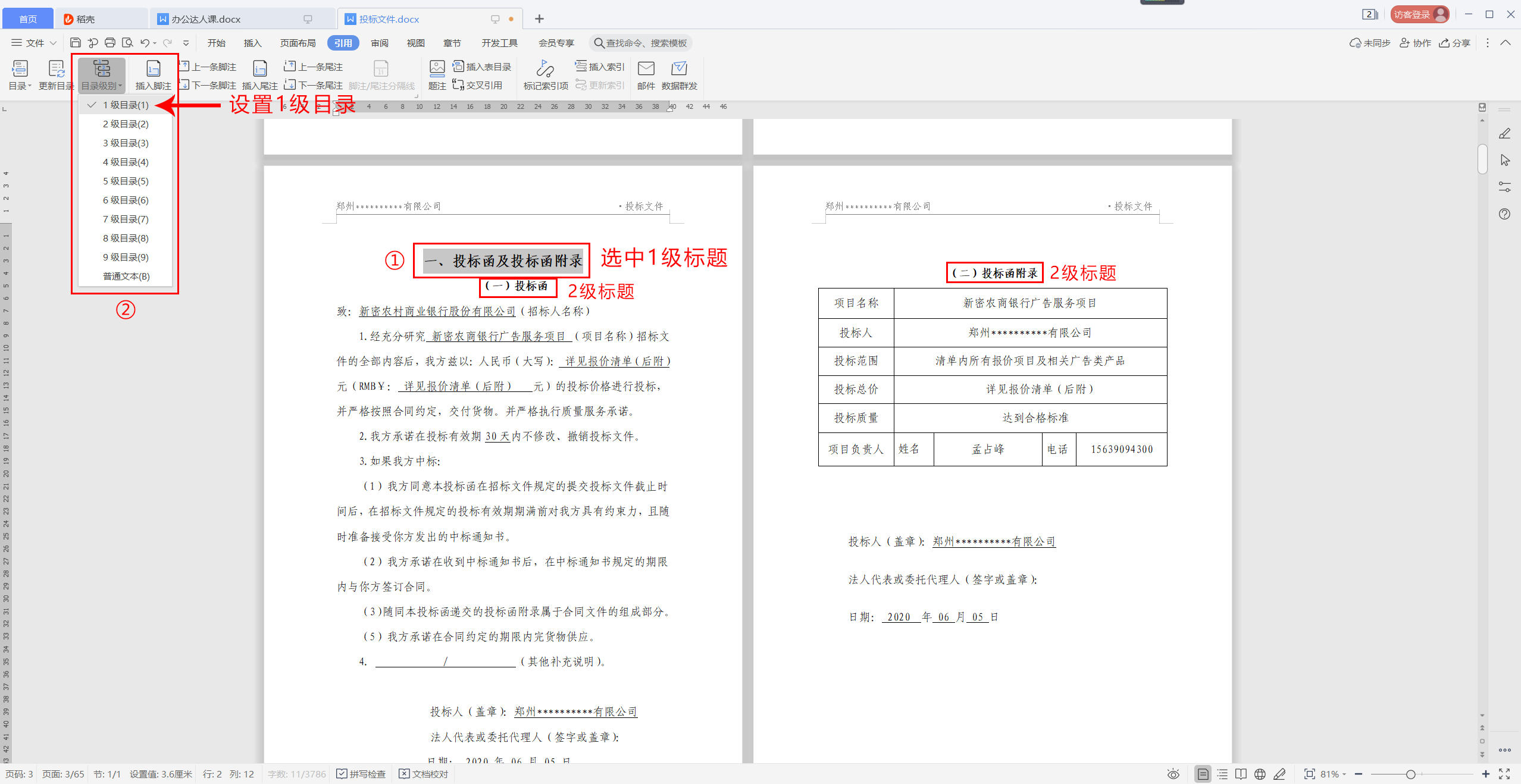Go to 上一条尾注
This screenshot has width=1521, height=784.
point(314,67)
